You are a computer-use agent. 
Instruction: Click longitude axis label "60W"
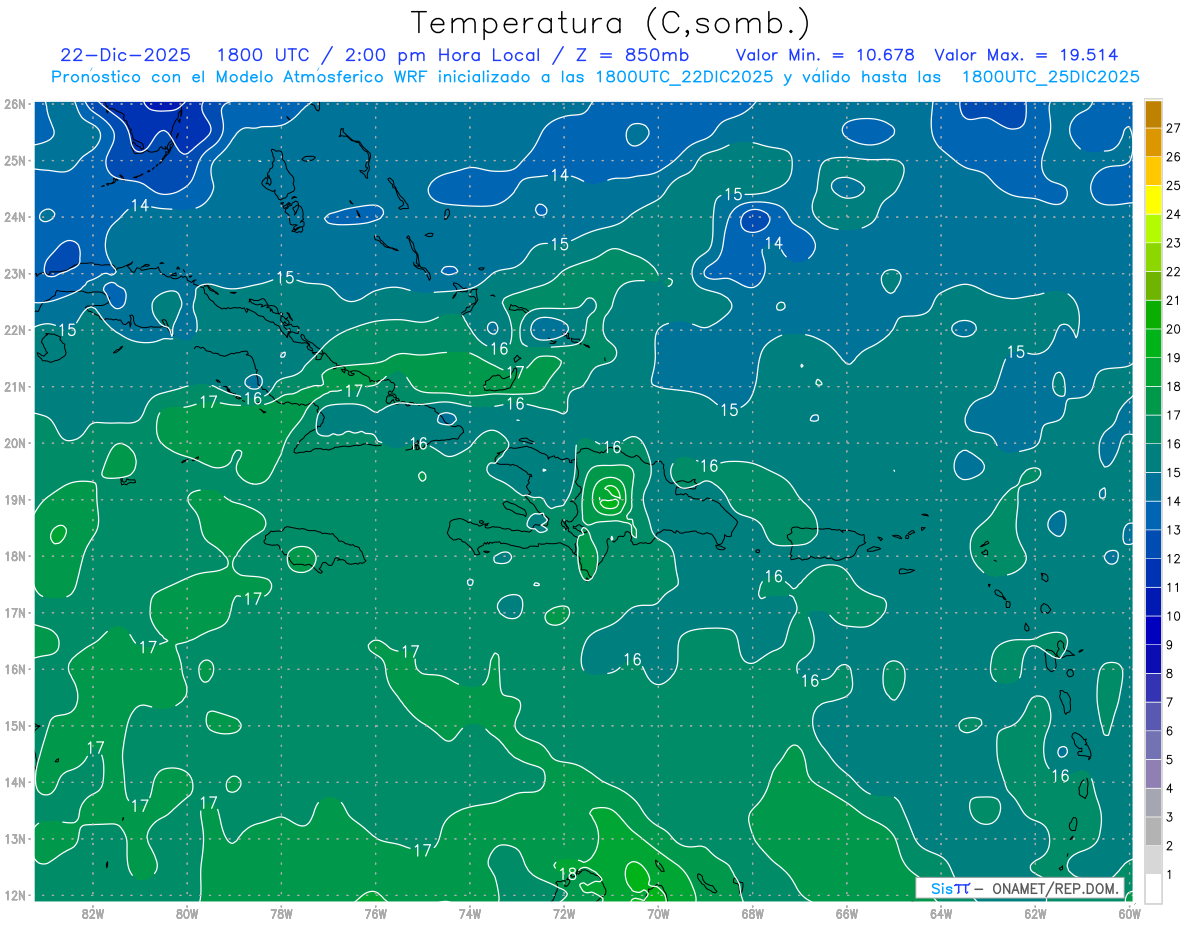[x=1129, y=913]
